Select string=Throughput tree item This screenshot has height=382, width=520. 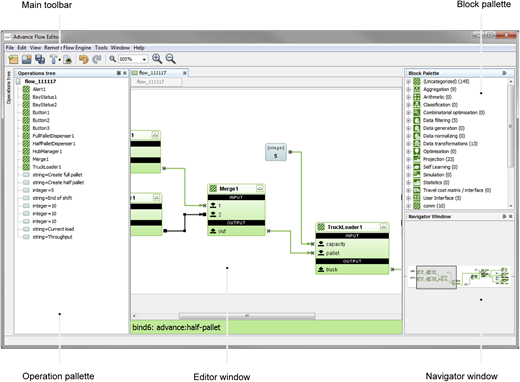52,237
